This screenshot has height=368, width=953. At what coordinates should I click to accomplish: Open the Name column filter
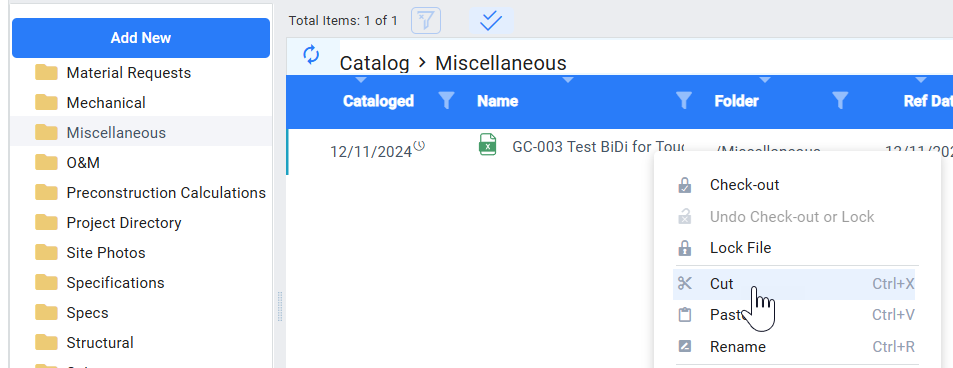click(x=684, y=101)
